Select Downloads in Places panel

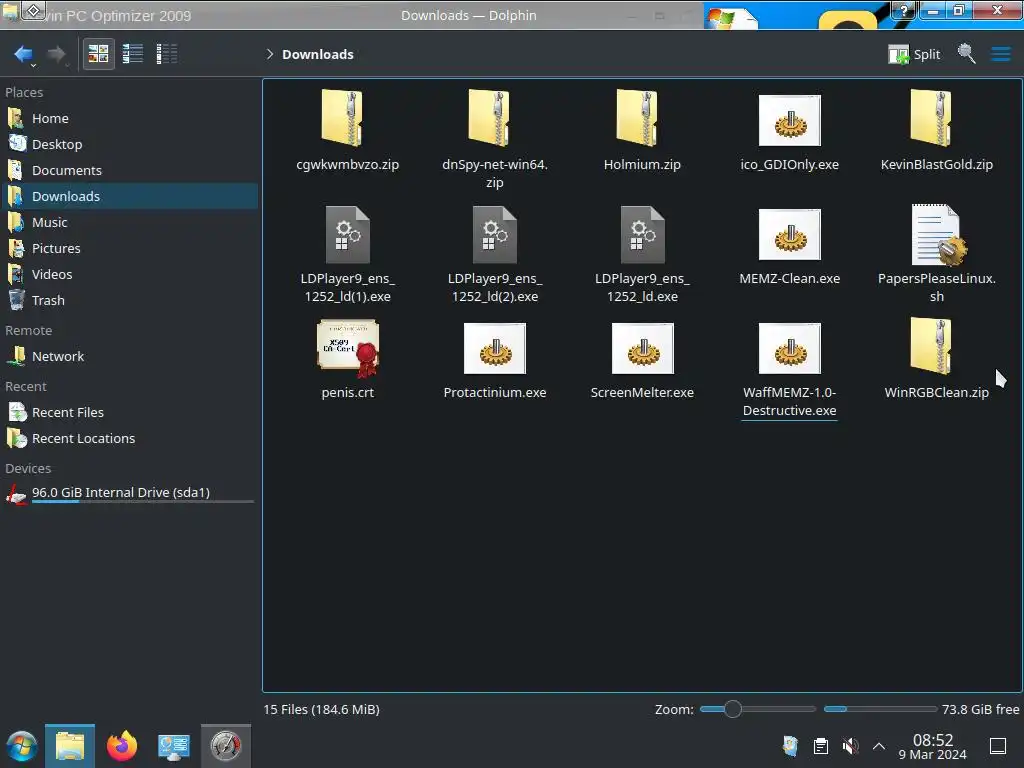point(131,196)
